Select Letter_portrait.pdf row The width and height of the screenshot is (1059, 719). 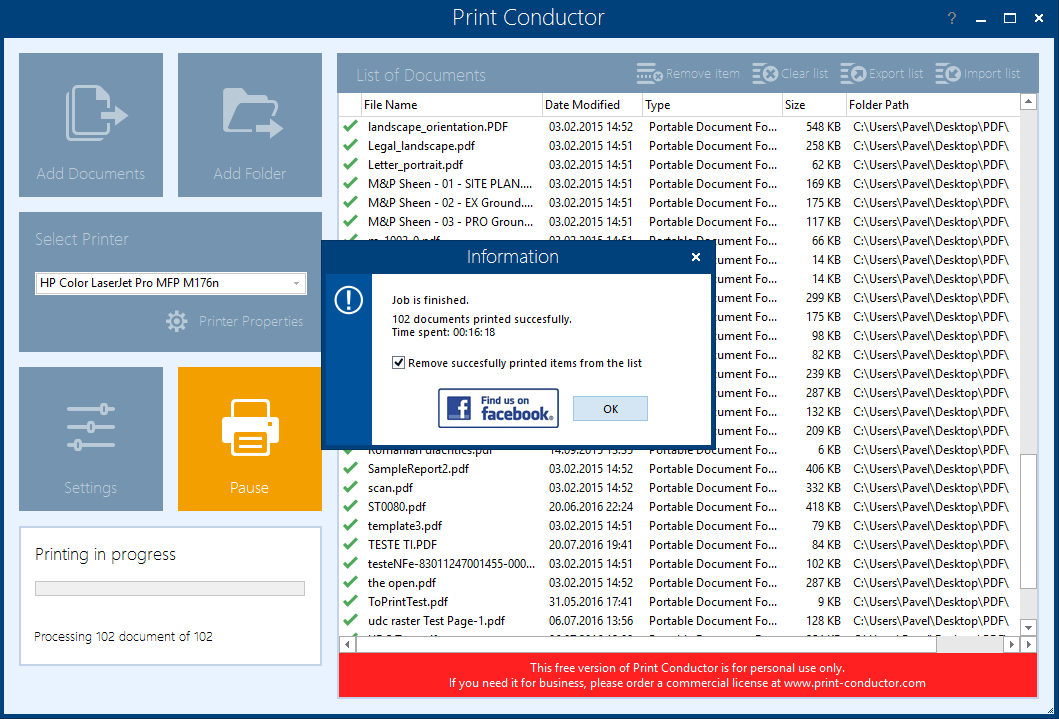click(678, 165)
